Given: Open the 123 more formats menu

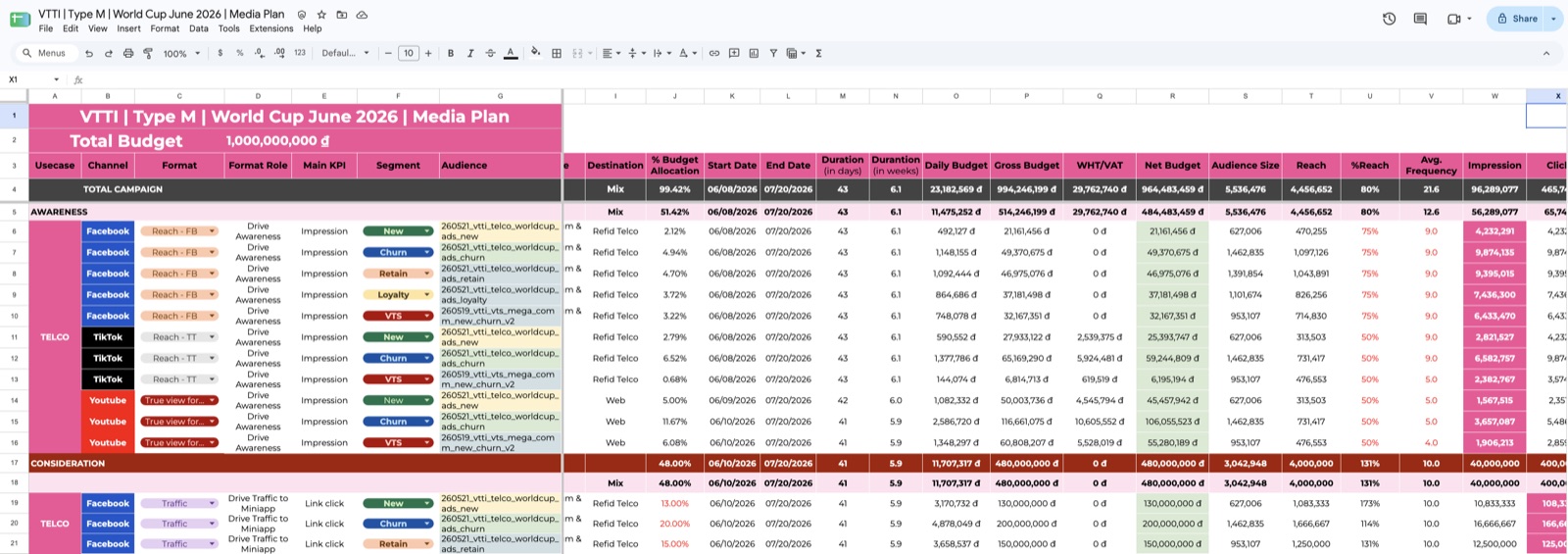Looking at the screenshot, I should (300, 53).
